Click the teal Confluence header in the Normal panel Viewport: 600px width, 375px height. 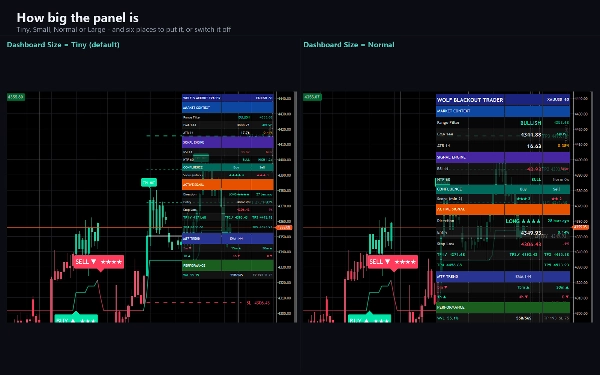point(503,189)
